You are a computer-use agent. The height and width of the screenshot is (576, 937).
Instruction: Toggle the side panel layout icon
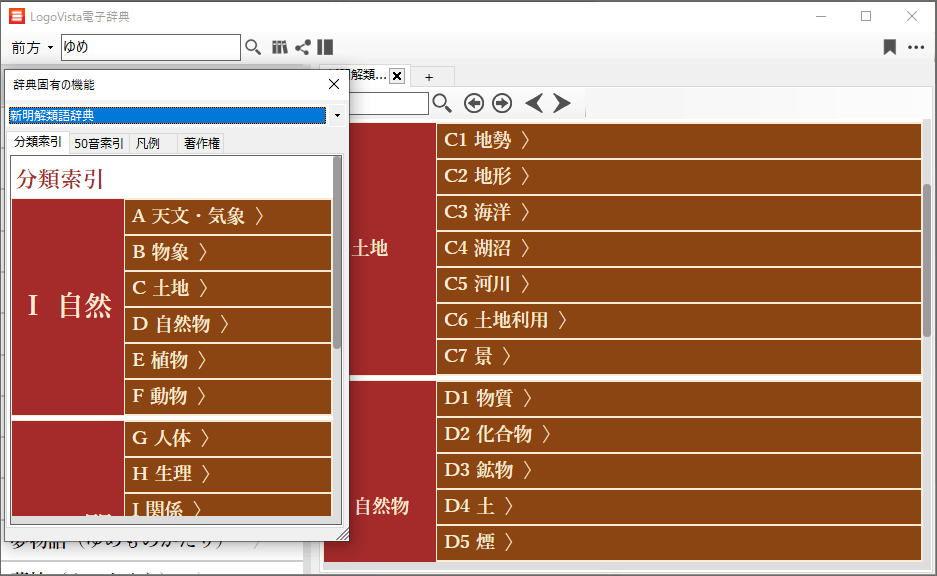(325, 47)
